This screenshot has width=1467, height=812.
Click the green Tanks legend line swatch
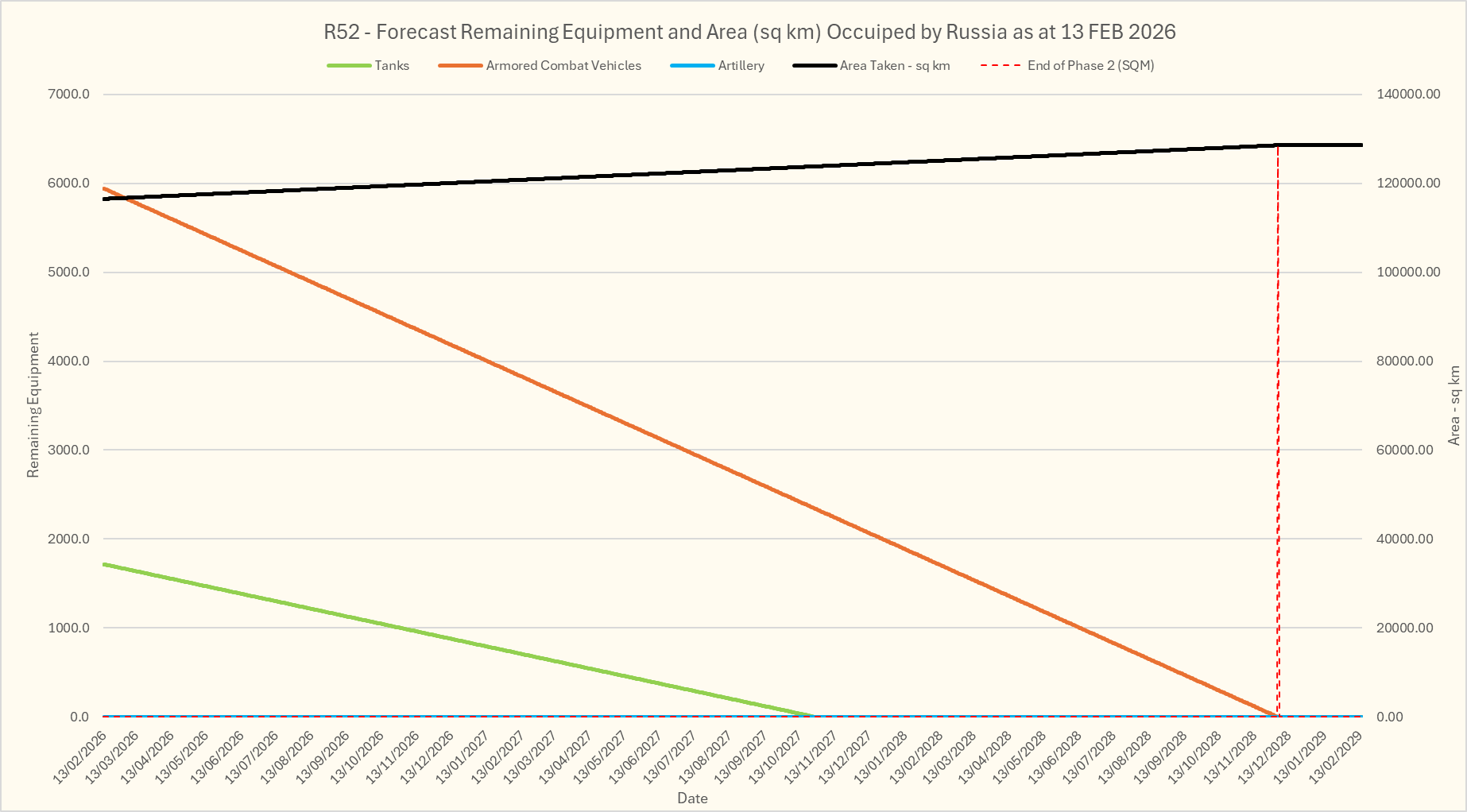tap(349, 66)
